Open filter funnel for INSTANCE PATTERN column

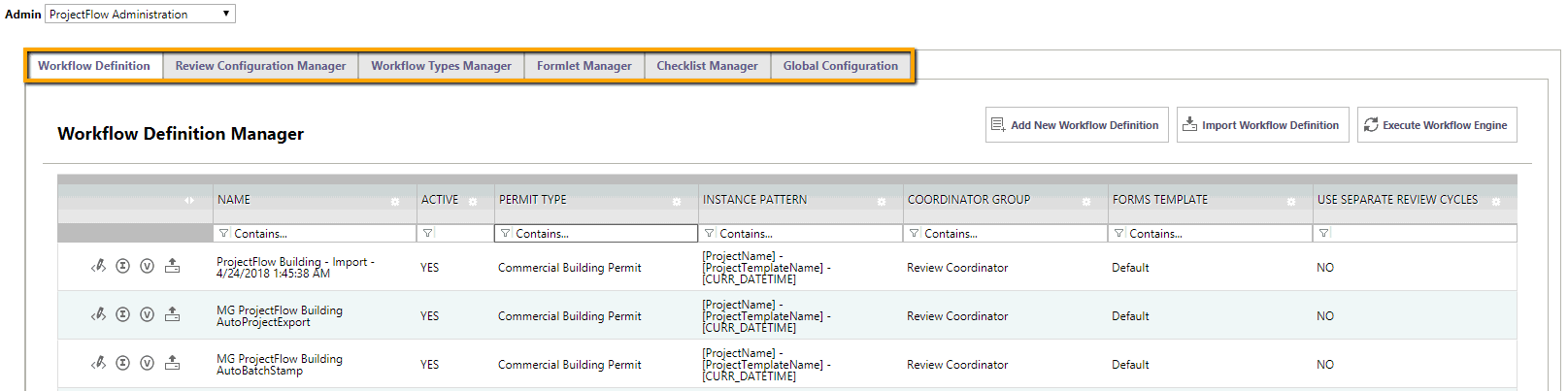[710, 234]
